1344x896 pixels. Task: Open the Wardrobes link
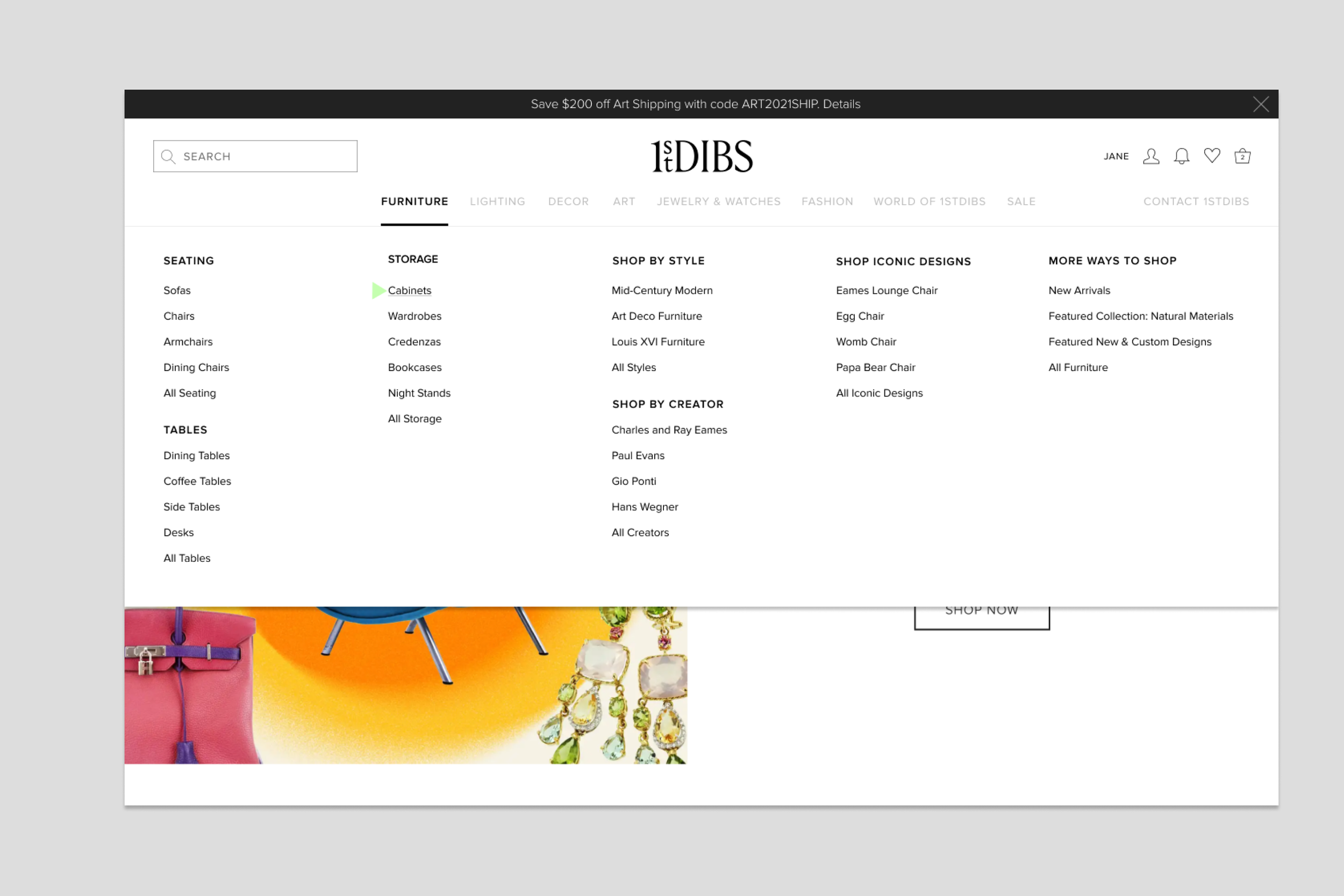click(x=414, y=316)
